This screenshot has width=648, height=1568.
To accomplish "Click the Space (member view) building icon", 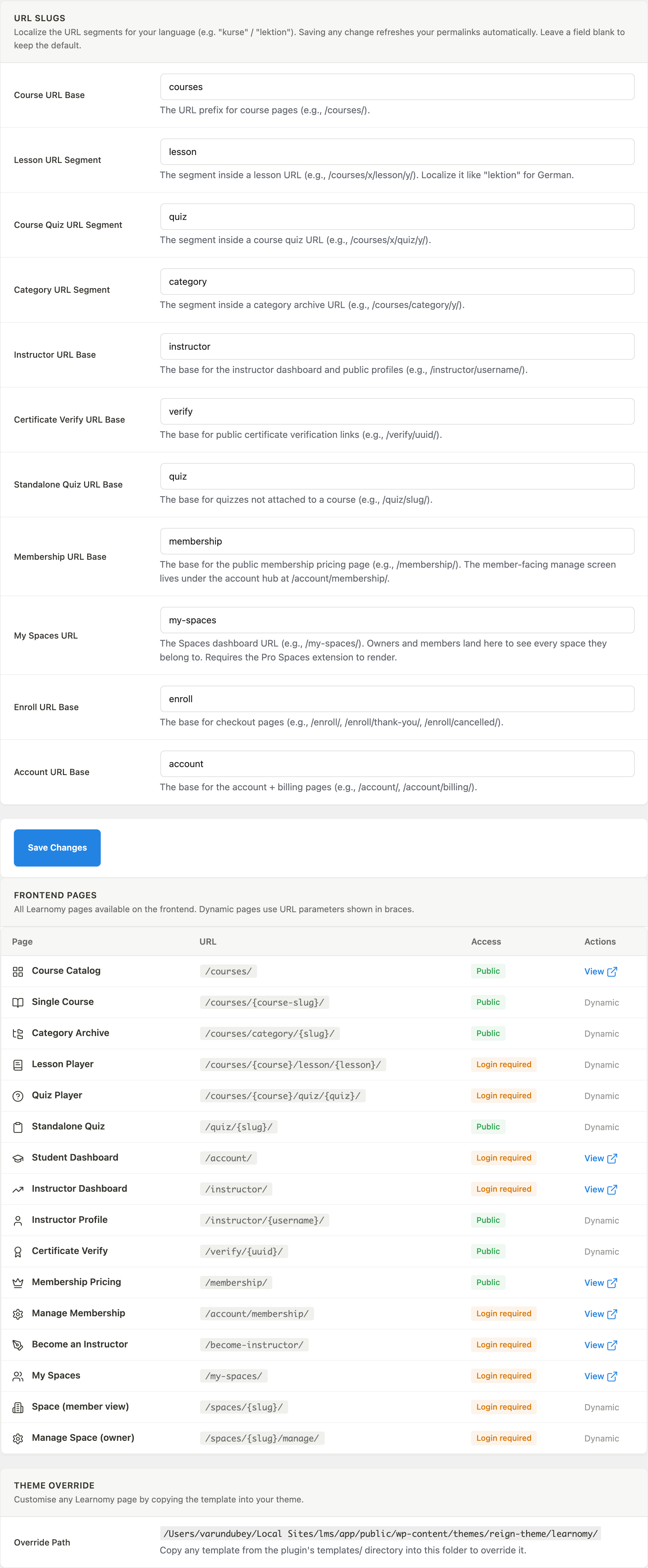I will 18,1407.
